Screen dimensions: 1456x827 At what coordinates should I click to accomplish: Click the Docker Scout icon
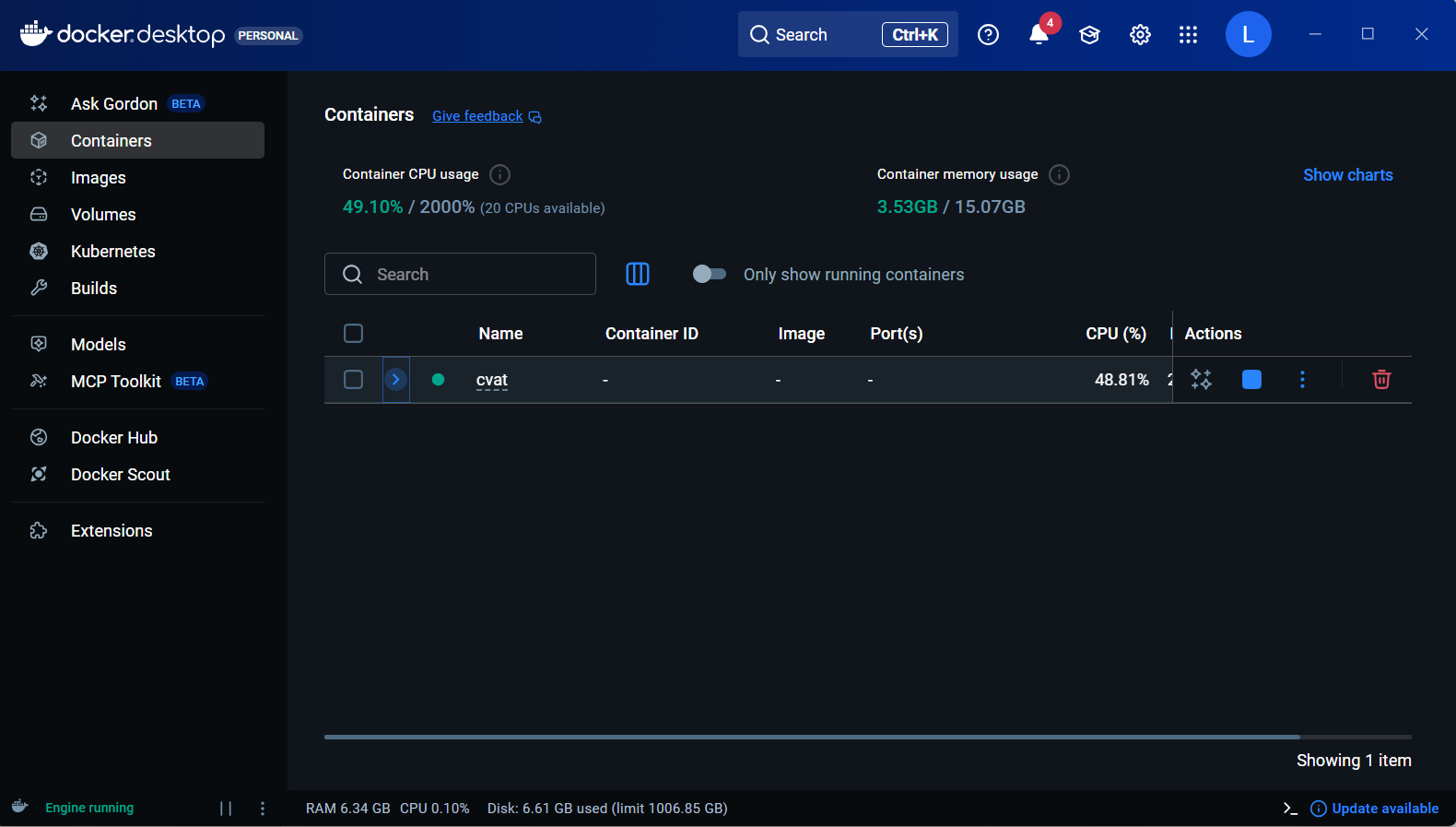pos(39,474)
